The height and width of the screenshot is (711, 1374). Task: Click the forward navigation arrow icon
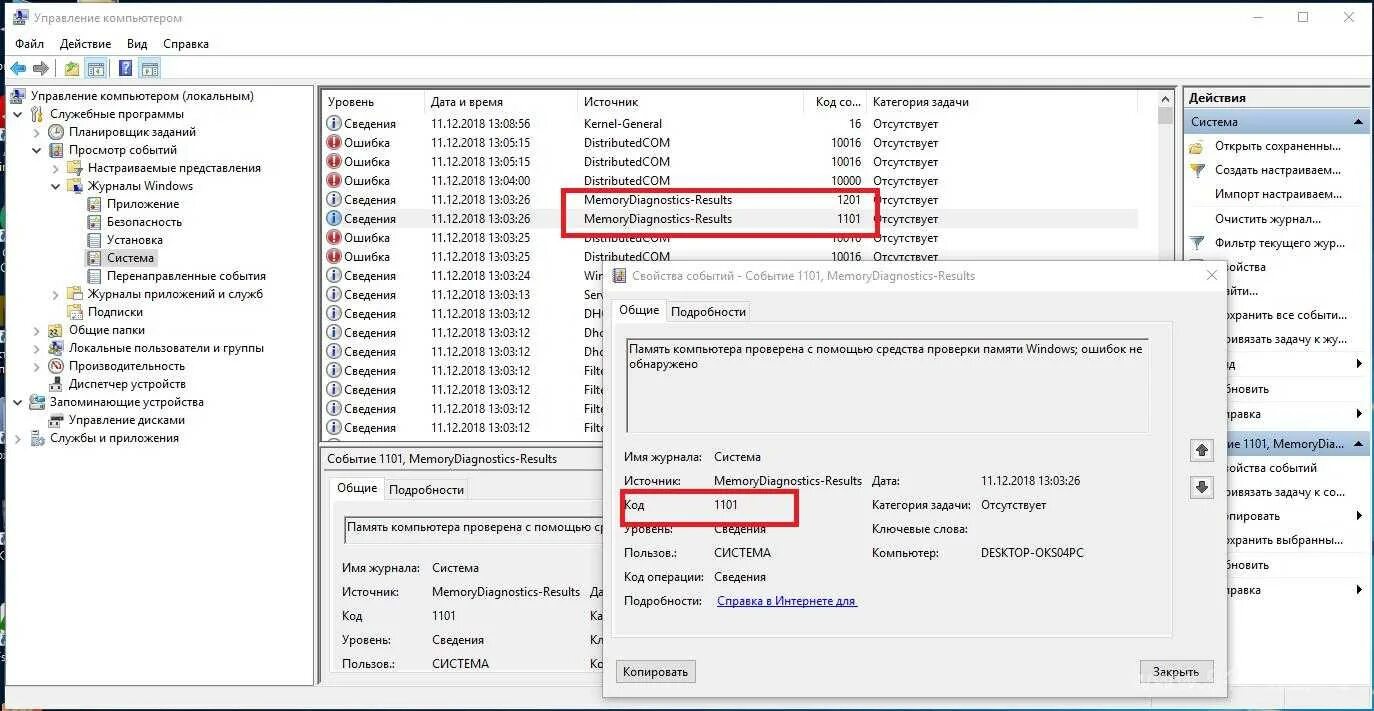click(40, 67)
